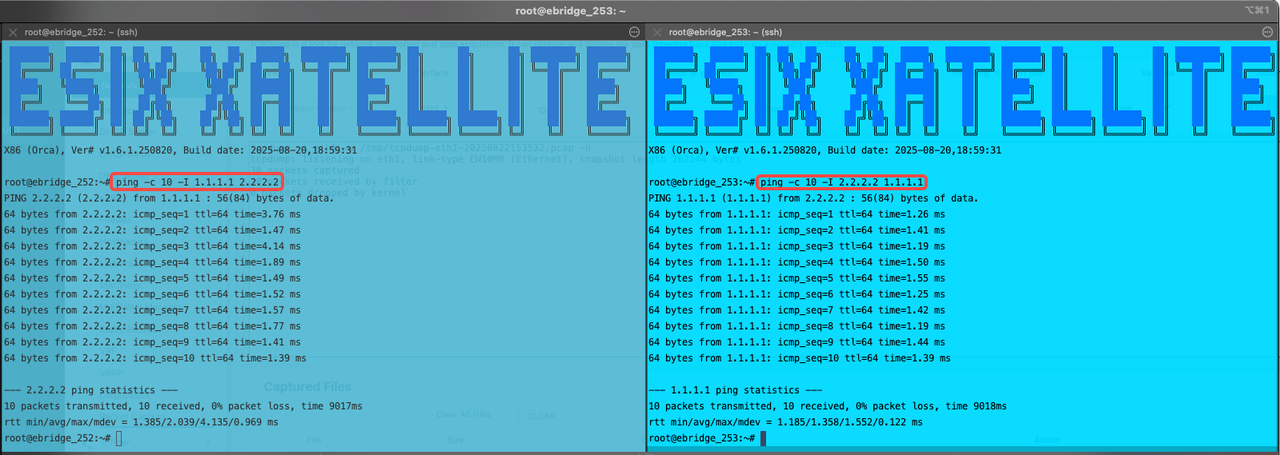This screenshot has width=1280, height=455.
Task: Close the ebridge_253 ssh pane
Action: pyautogui.click(x=657, y=32)
